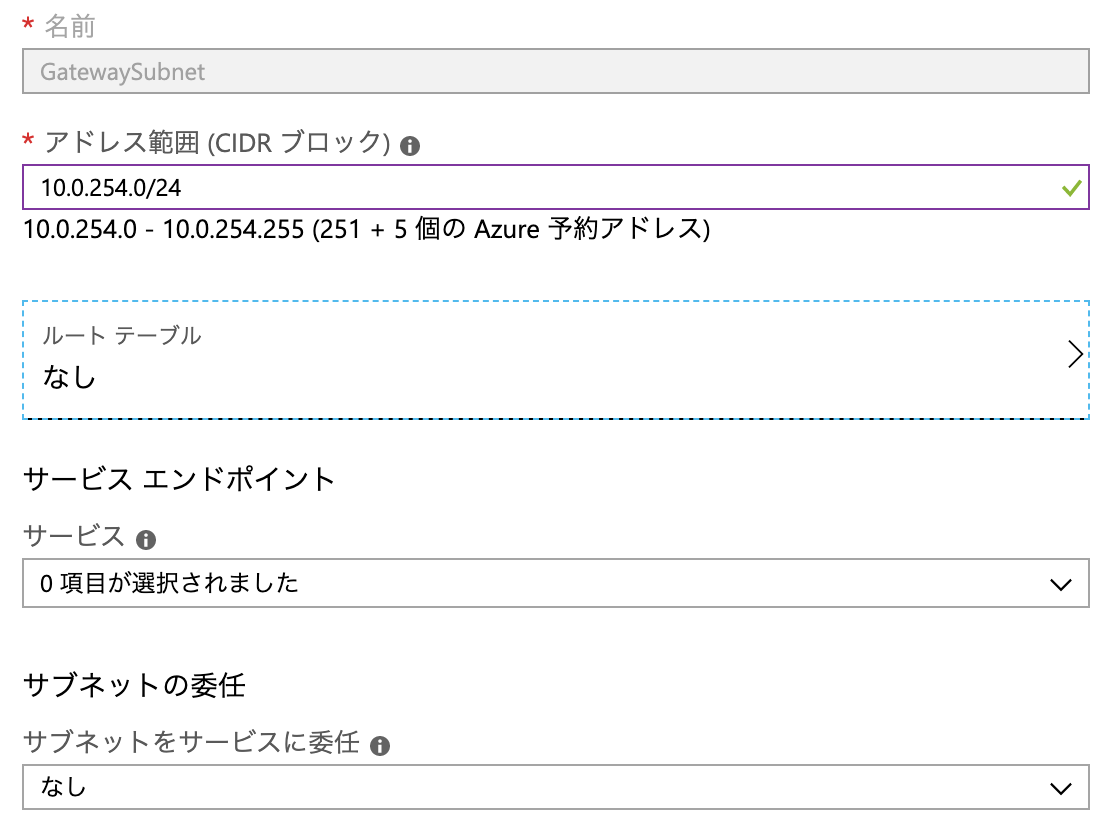The image size is (1118, 824).
Task: Click the right chevron on ルート テーブル
Action: pyautogui.click(x=1075, y=355)
